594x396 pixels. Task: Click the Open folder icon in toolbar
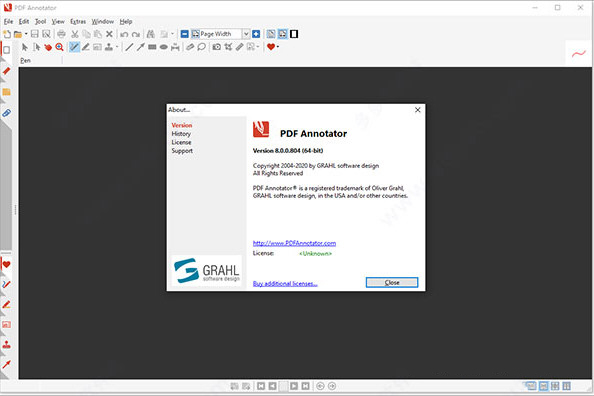[18, 34]
